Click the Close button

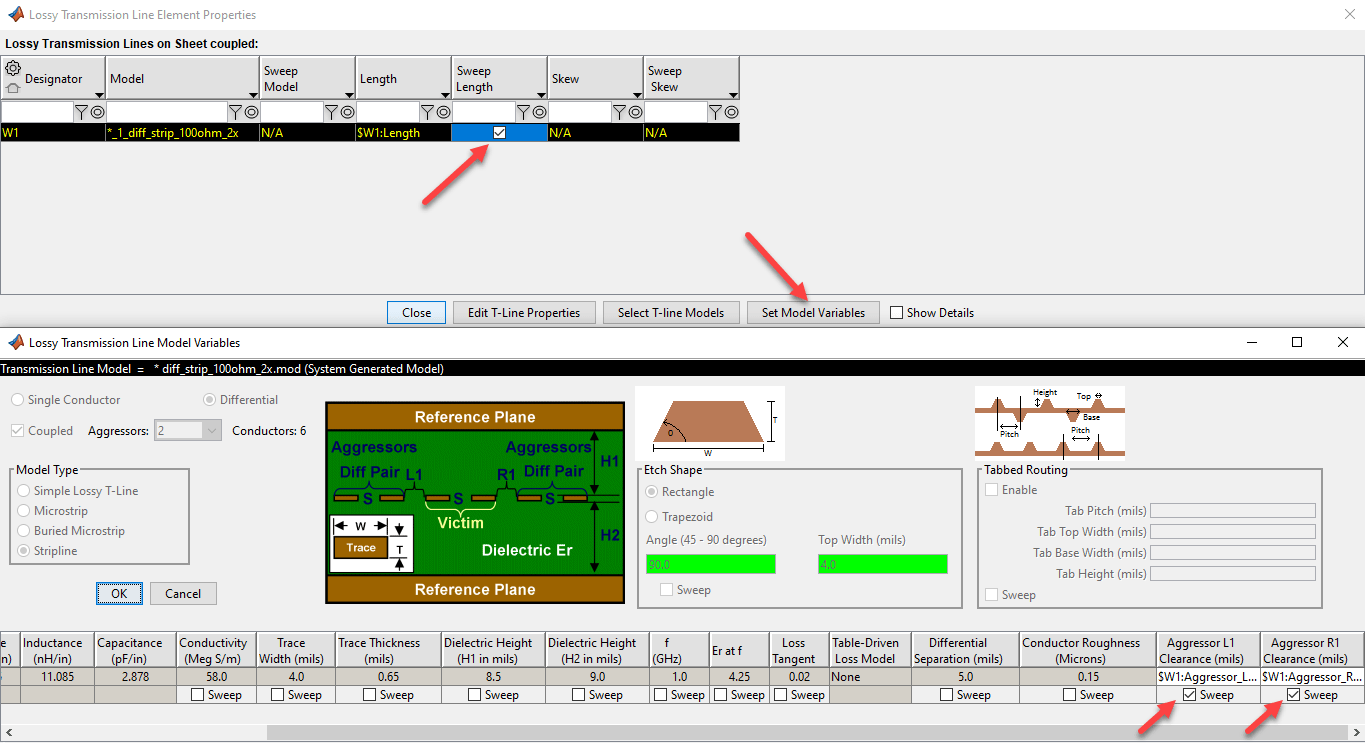pos(416,312)
